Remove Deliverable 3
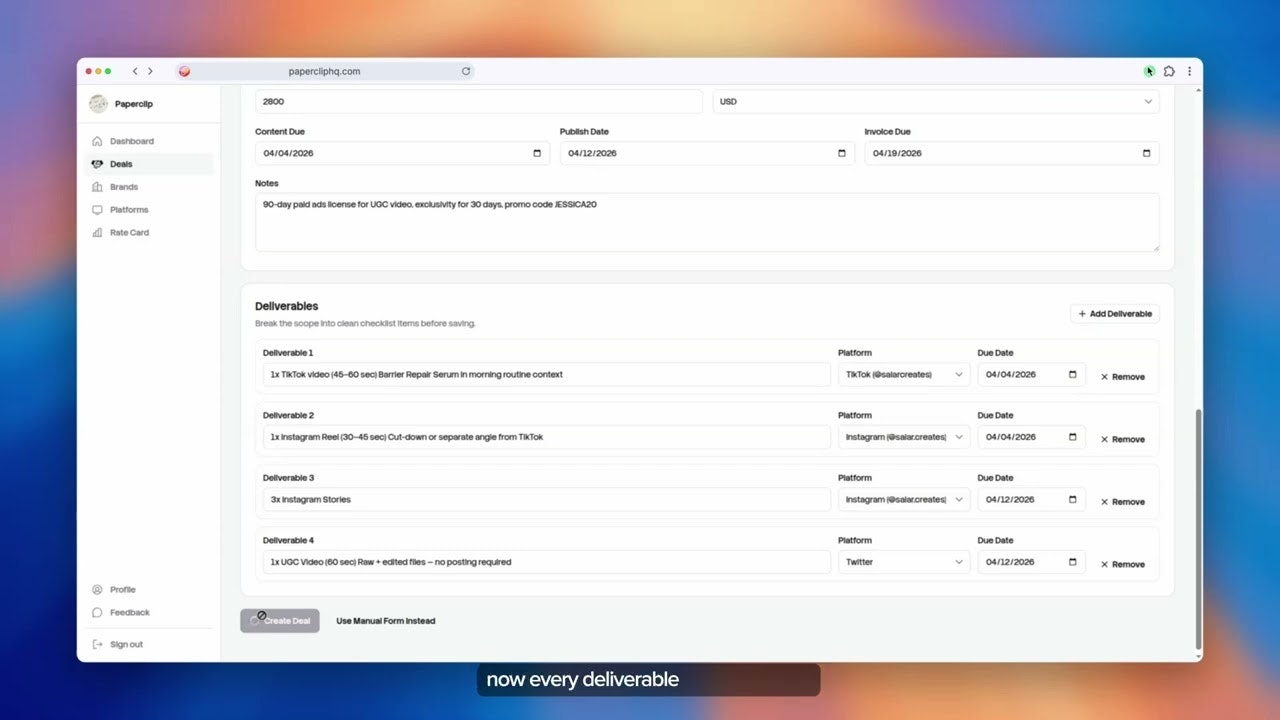 click(1122, 502)
